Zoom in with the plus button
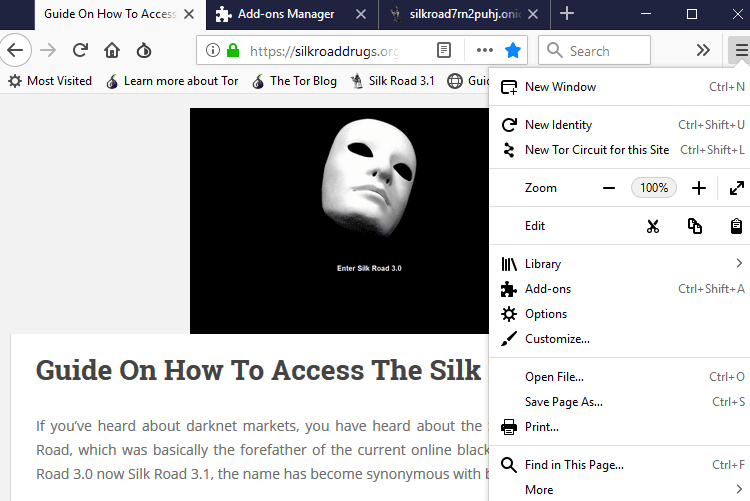This screenshot has width=750, height=501. click(x=699, y=188)
